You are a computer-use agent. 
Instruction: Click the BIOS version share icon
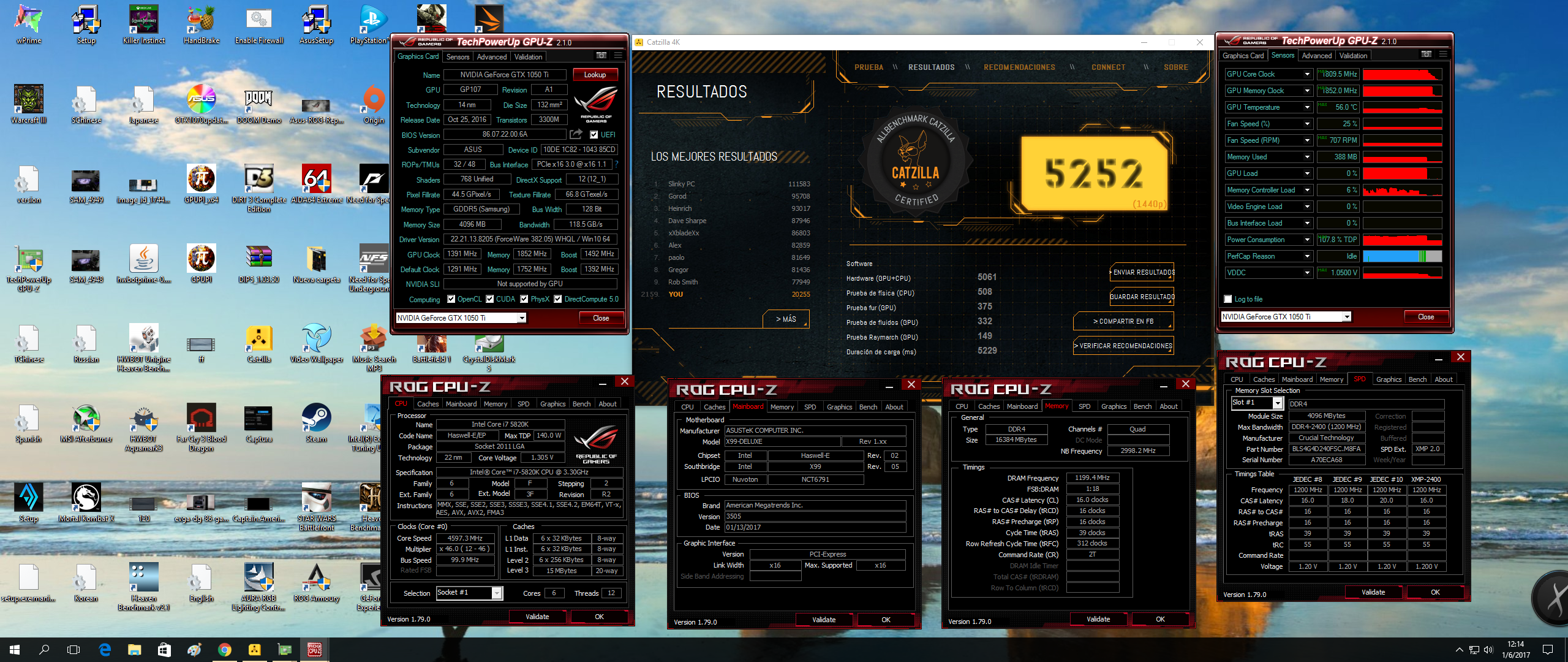click(x=576, y=134)
